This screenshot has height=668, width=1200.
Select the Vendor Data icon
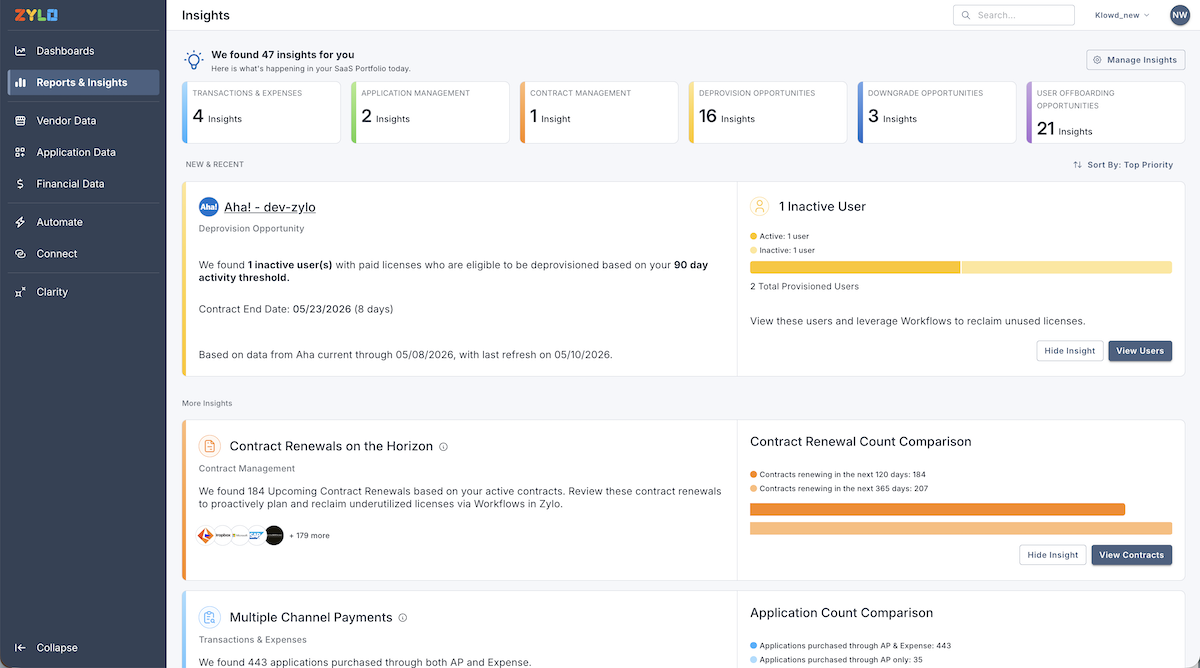pyautogui.click(x=20, y=121)
